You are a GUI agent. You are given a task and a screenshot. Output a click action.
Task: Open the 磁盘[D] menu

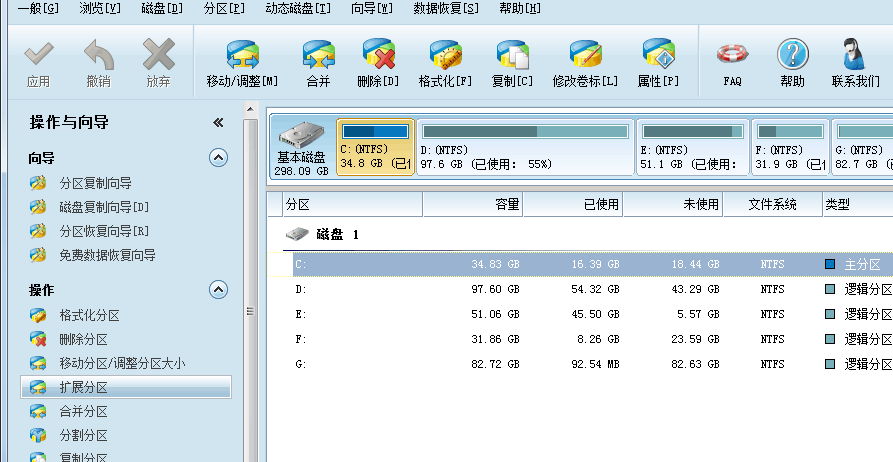162,9
